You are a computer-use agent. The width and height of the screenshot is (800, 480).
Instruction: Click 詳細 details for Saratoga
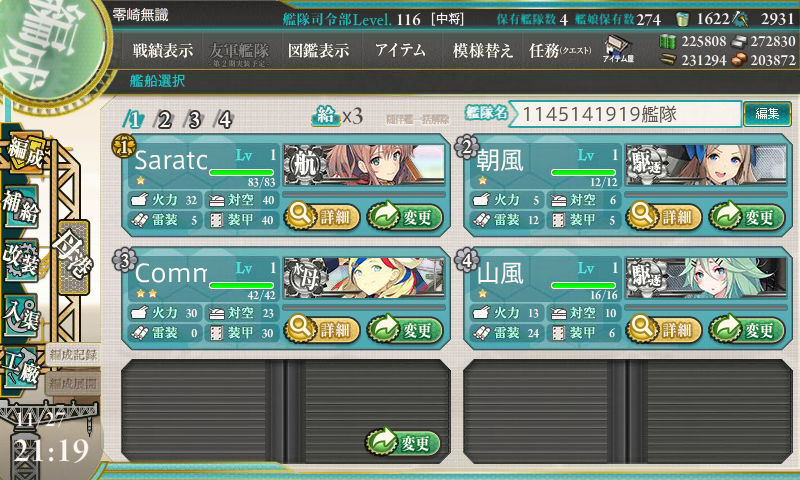tap(322, 217)
